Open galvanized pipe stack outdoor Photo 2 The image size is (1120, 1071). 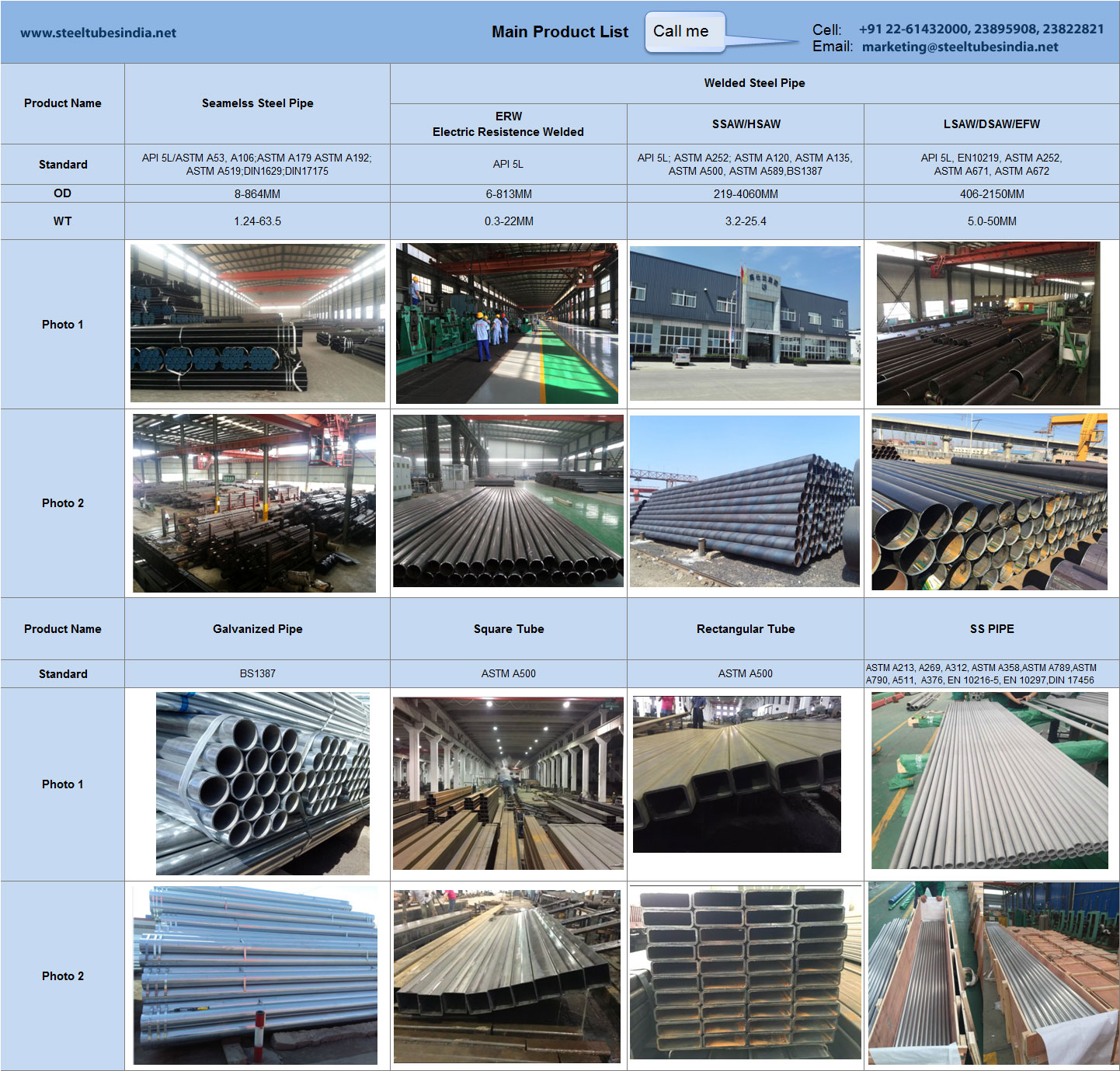point(256,975)
